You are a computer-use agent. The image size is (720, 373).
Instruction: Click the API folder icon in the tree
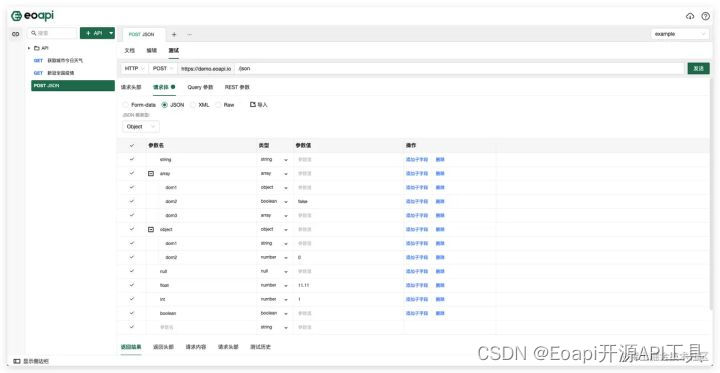tap(37, 48)
